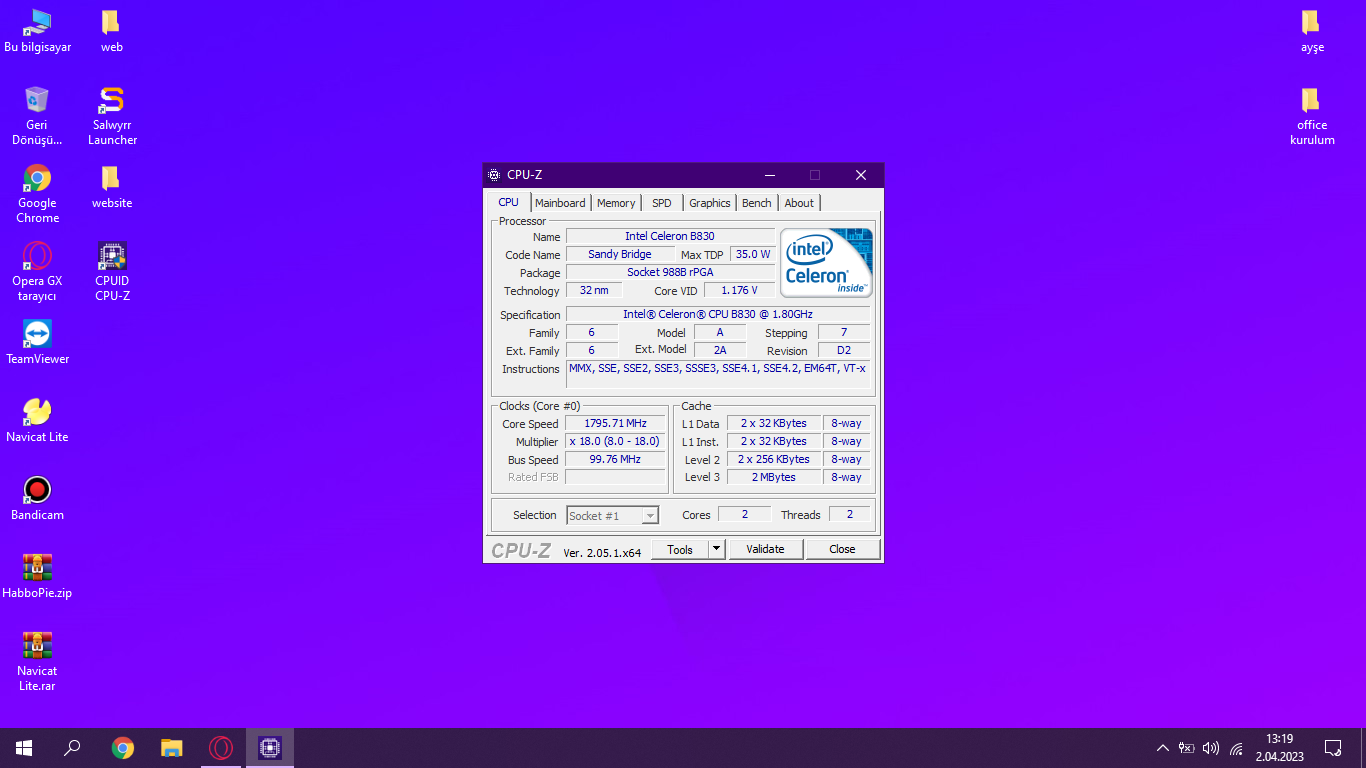
Task: Open the Bu bilgisayar desktop icon
Action: [x=38, y=31]
